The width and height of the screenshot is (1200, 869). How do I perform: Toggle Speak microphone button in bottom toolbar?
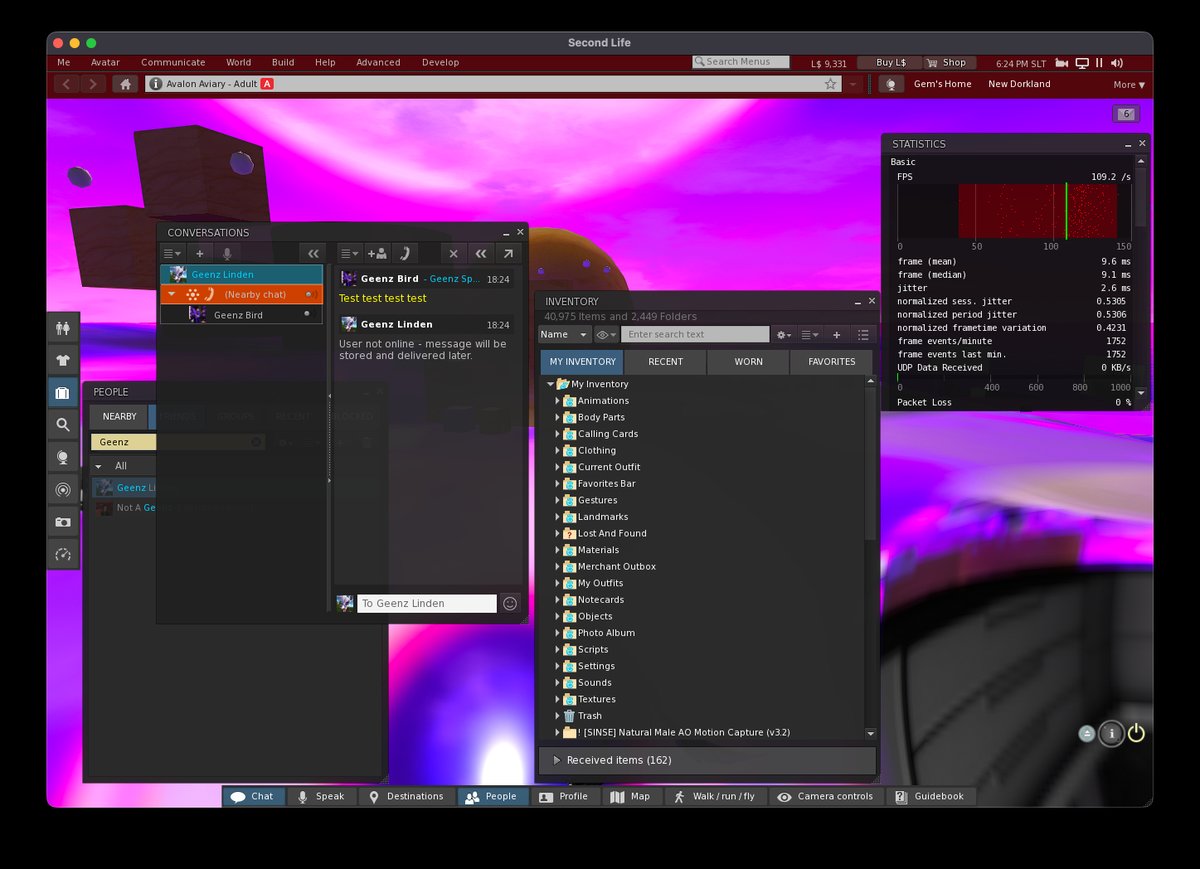pyautogui.click(x=320, y=797)
